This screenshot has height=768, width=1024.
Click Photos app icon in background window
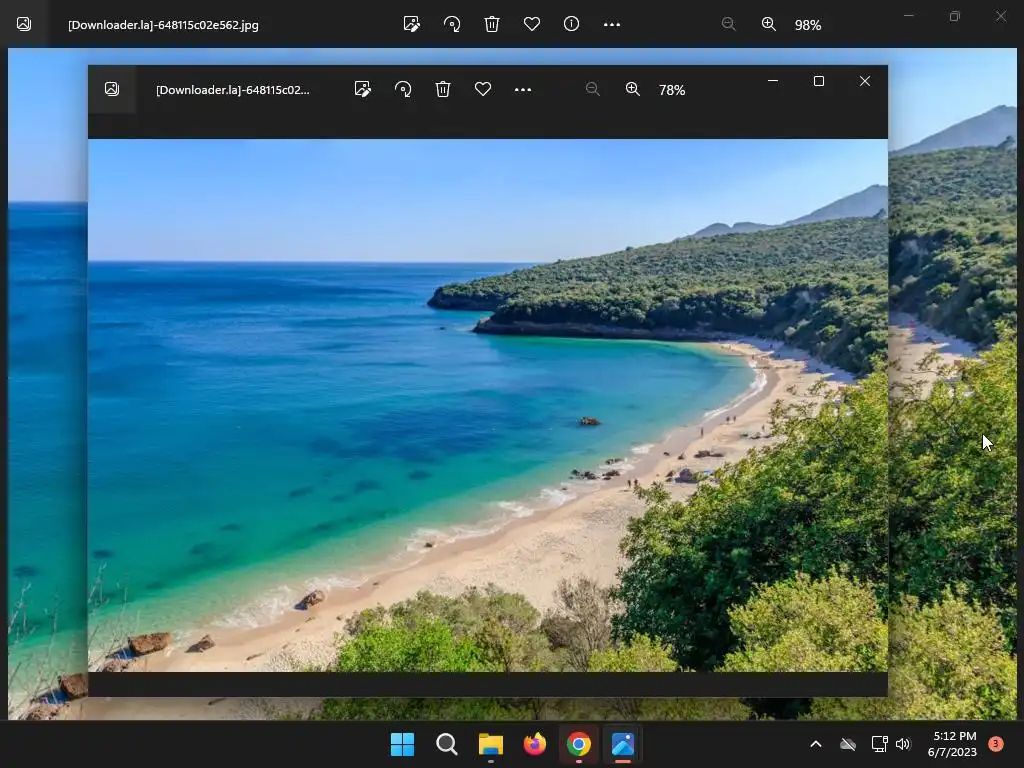(24, 24)
